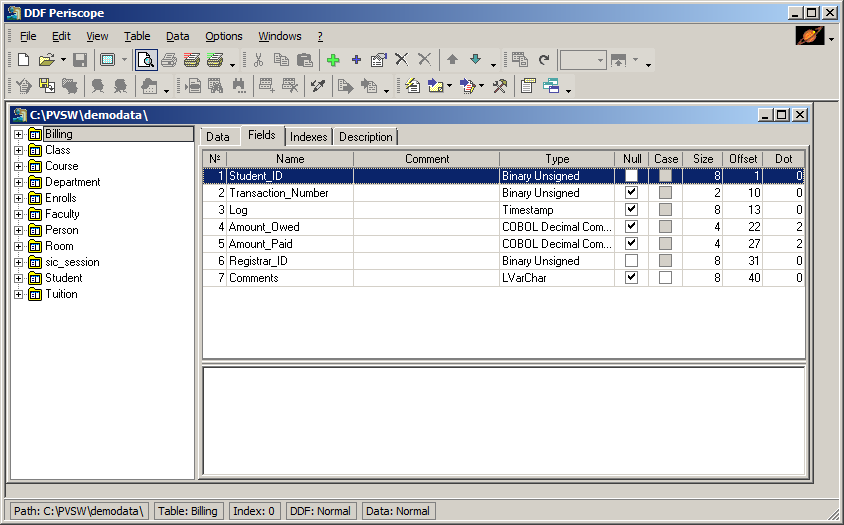Select the sic_session table in tree
Image resolution: width=844 pixels, height=525 pixels.
point(72,262)
